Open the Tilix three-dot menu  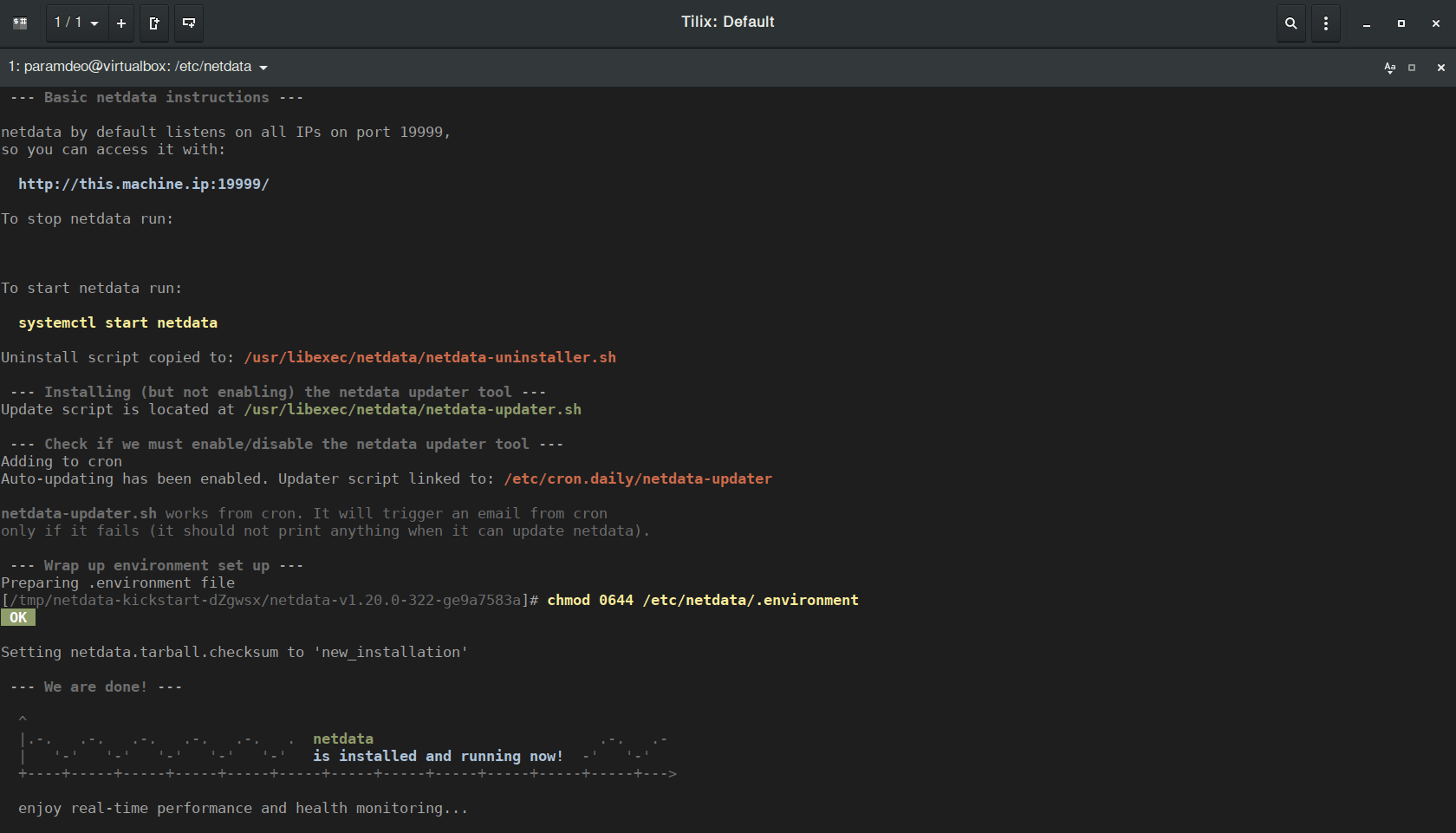[1326, 23]
